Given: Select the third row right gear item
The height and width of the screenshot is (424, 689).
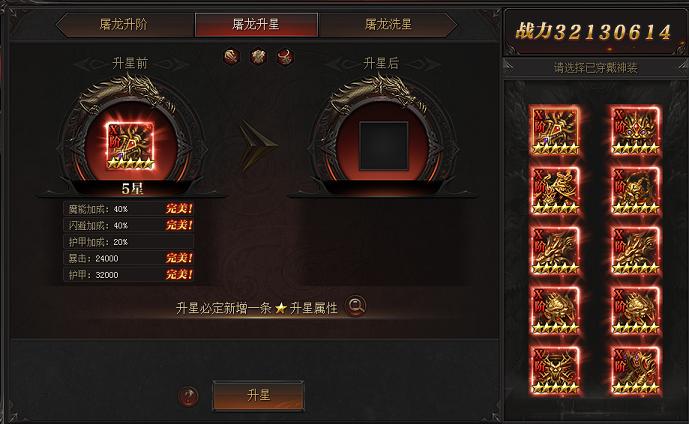Looking at the screenshot, I should 635,251.
